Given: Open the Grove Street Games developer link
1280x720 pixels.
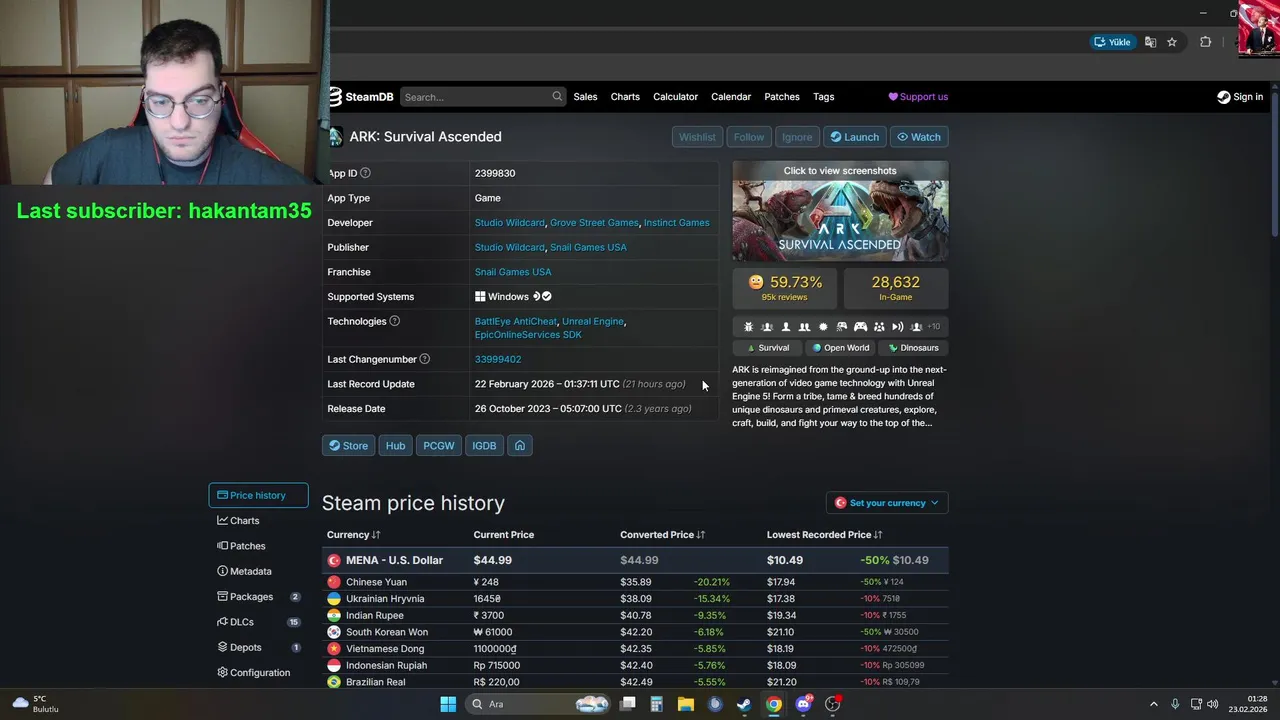Looking at the screenshot, I should pyautogui.click(x=594, y=223).
